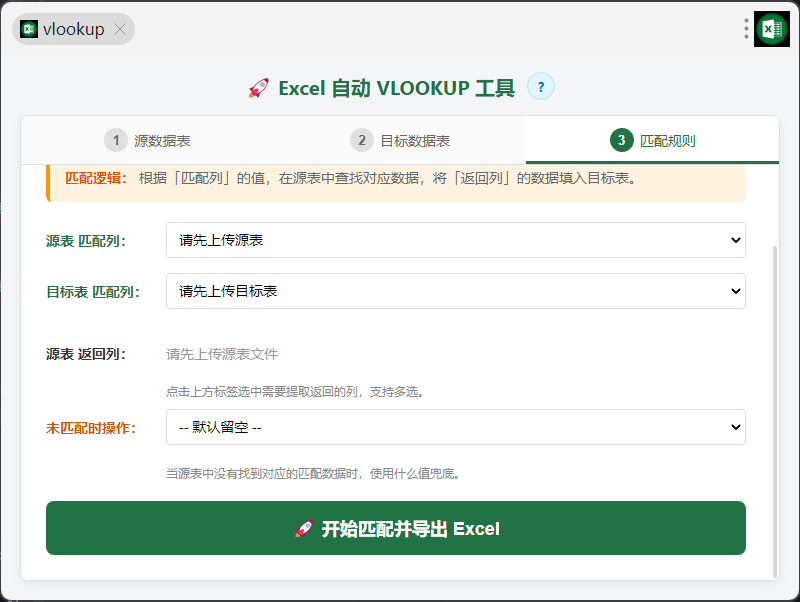Image resolution: width=800 pixels, height=602 pixels.
Task: Open the question mark help icon
Action: [x=540, y=87]
